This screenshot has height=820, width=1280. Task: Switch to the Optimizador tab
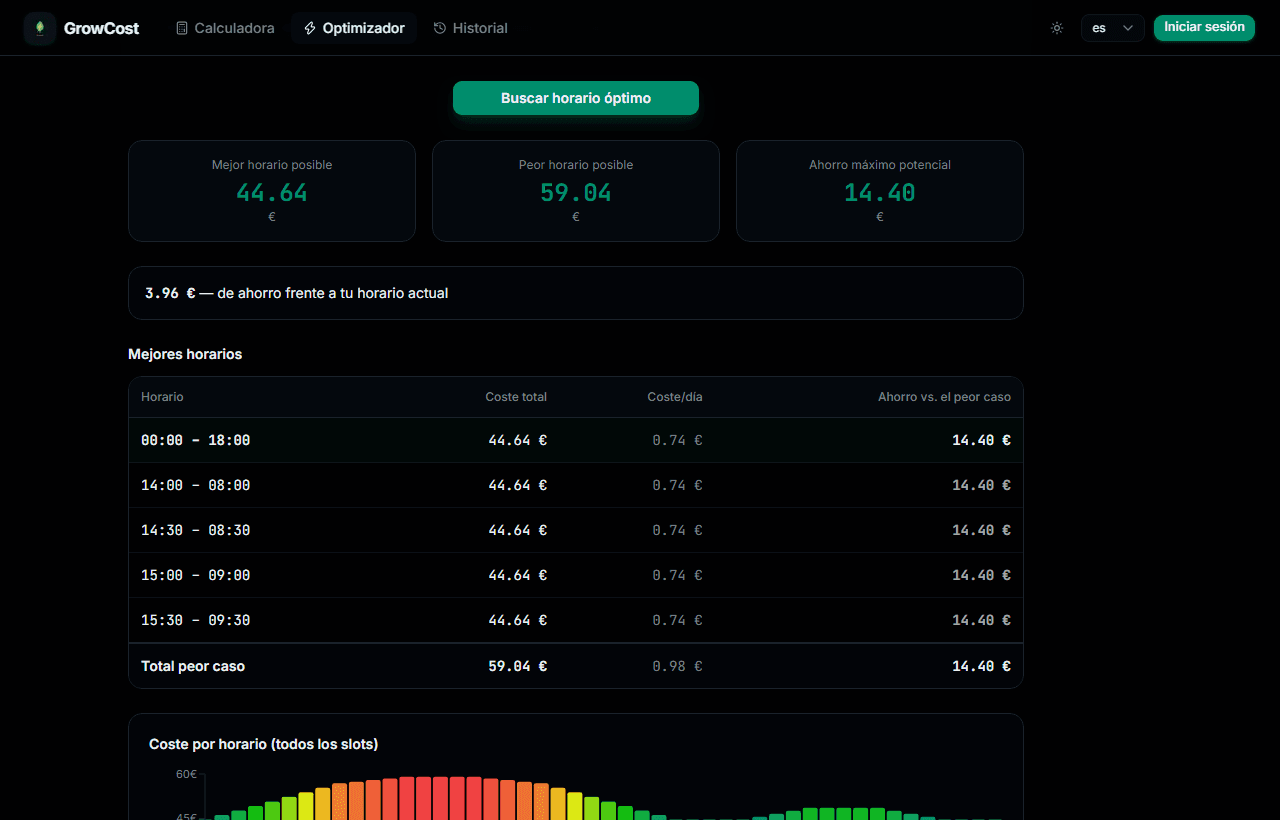point(354,28)
